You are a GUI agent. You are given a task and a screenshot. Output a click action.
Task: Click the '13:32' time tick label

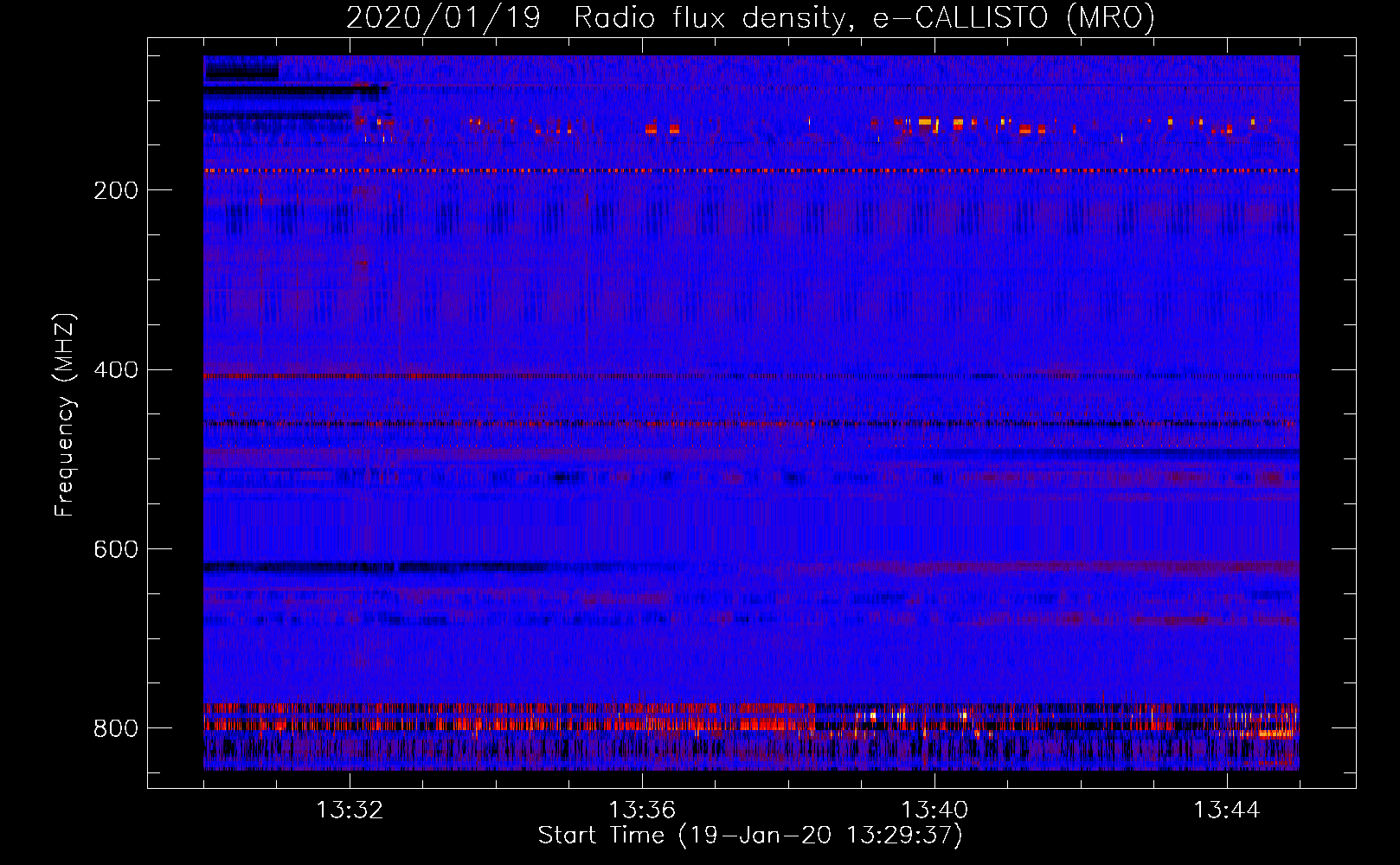tap(350, 811)
